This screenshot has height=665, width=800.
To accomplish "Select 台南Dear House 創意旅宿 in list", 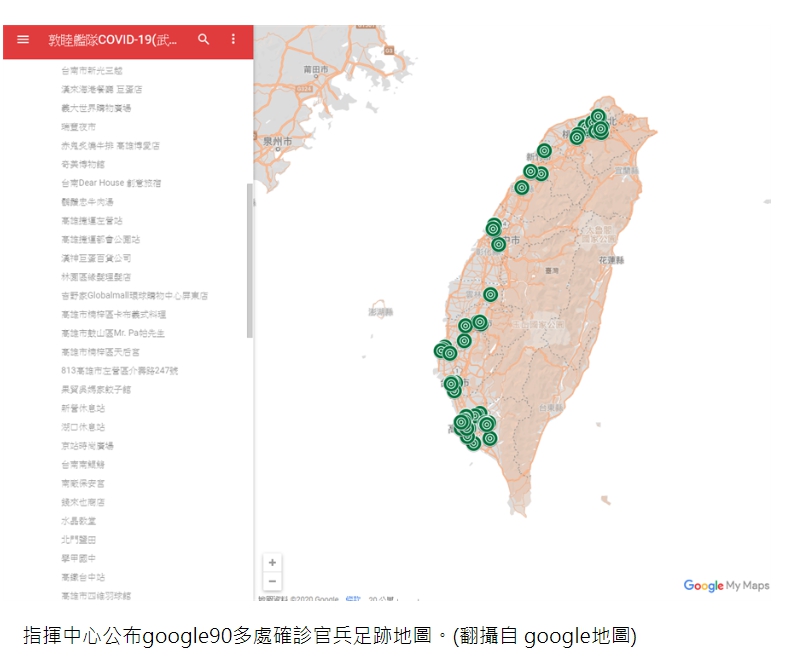I will coord(110,183).
